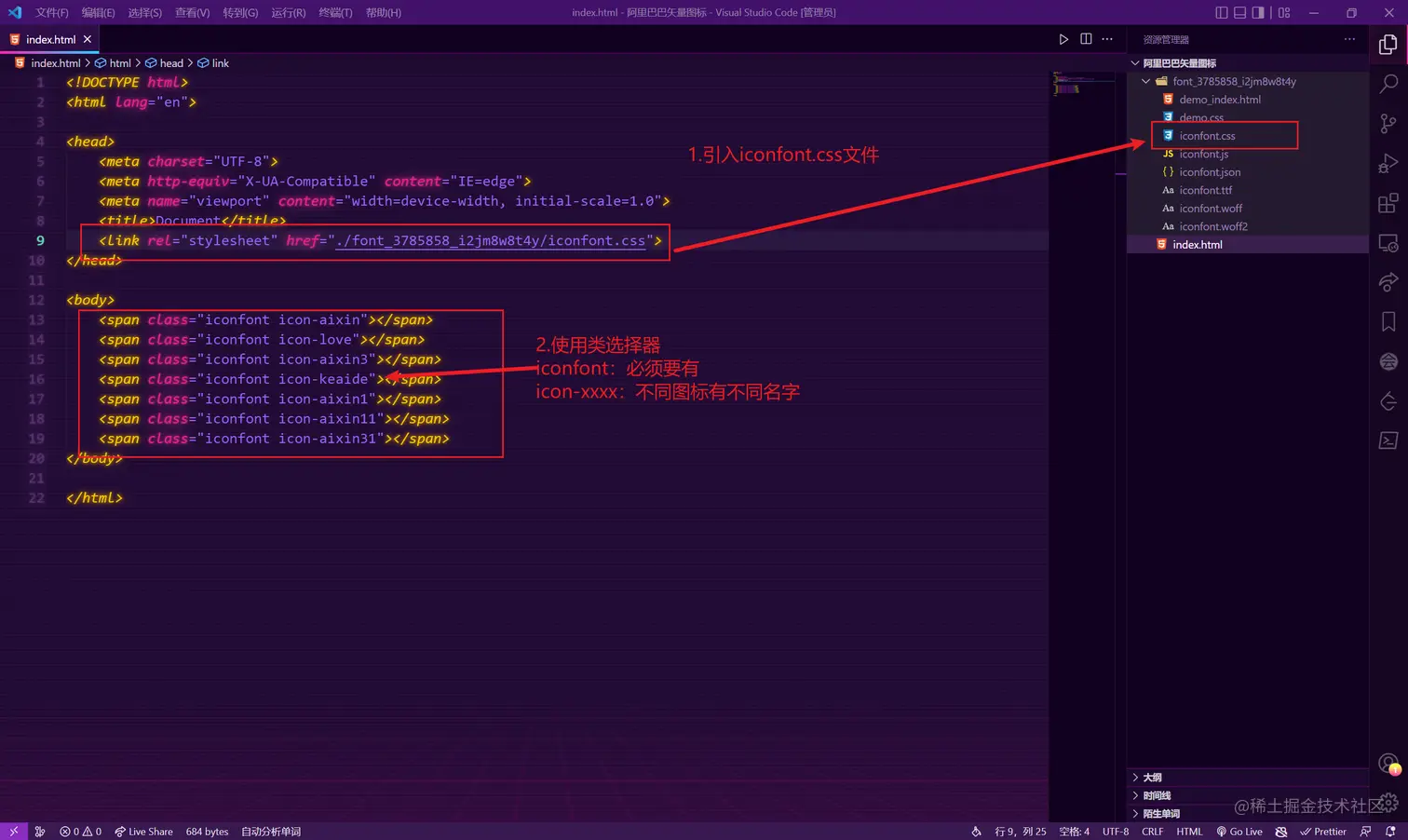1408x840 pixels.
Task: Click the Prettier status bar item
Action: coord(1322,832)
